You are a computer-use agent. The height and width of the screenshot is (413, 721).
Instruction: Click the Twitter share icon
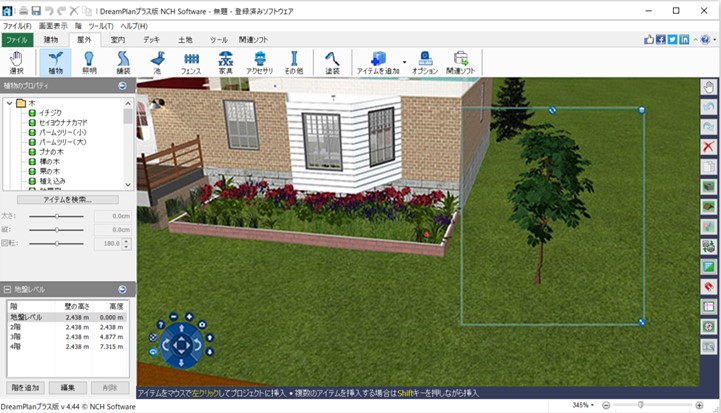[x=672, y=40]
